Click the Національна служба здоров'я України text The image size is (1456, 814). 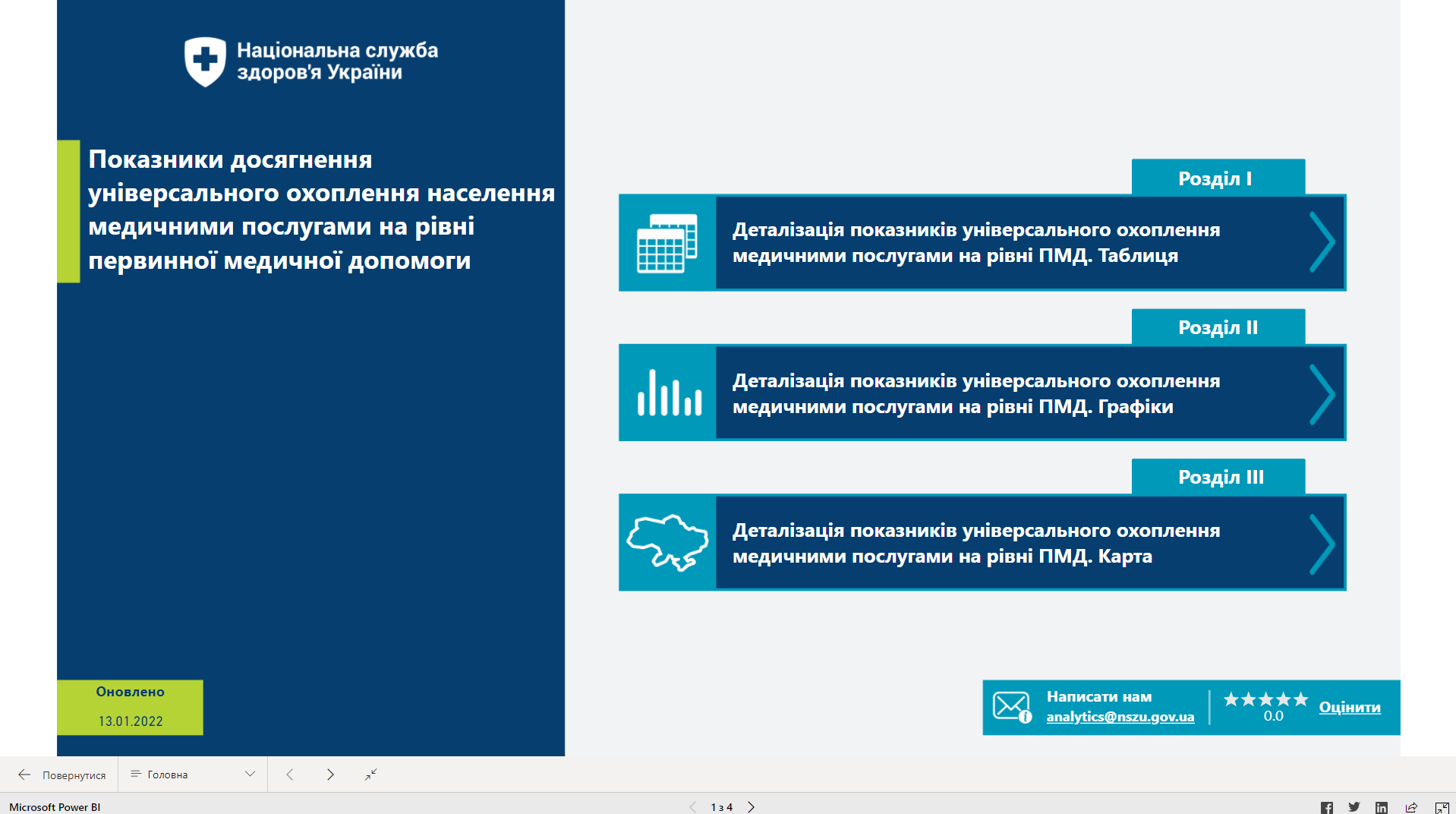coord(337,62)
